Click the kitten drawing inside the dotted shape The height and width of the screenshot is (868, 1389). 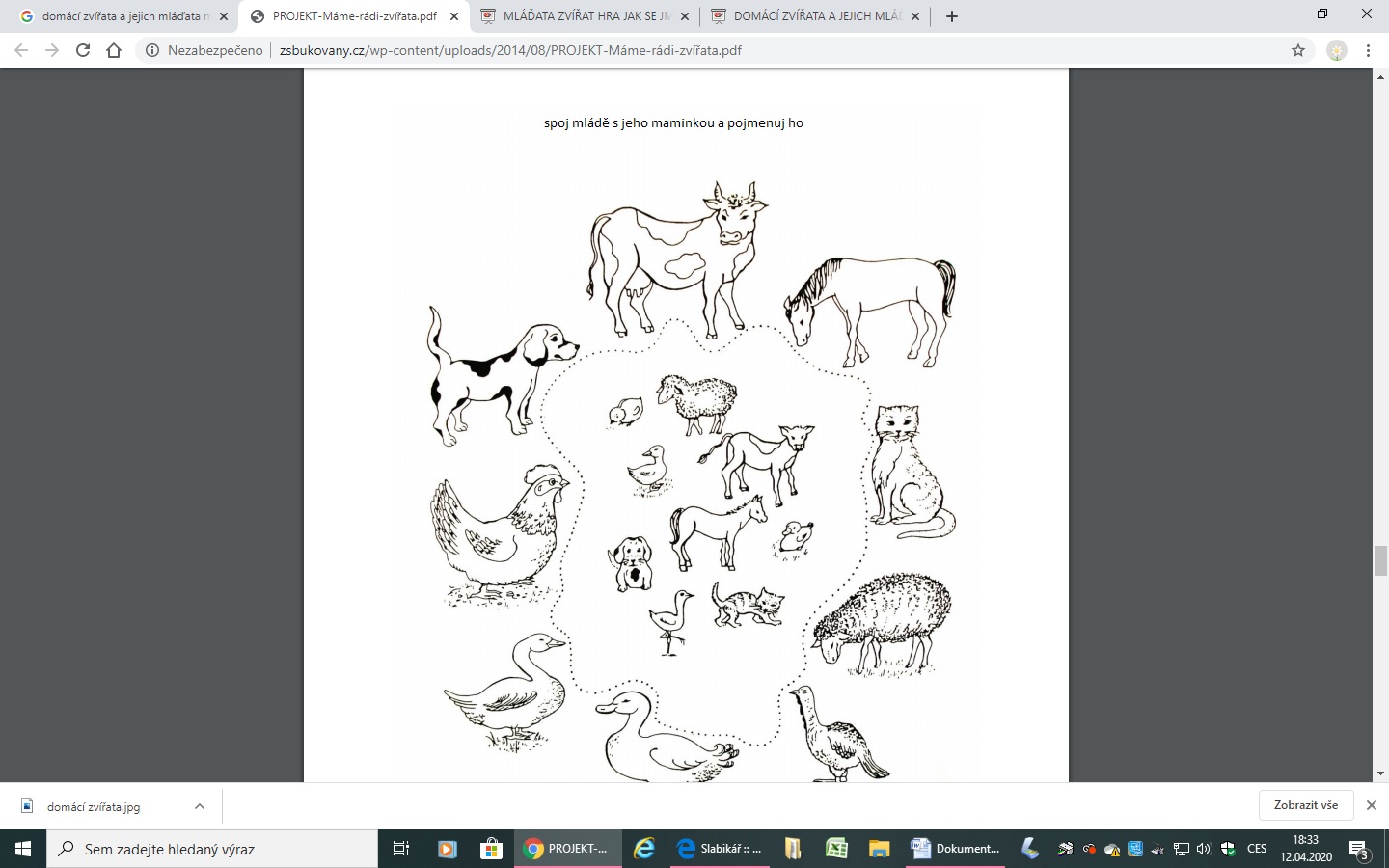pos(748,605)
